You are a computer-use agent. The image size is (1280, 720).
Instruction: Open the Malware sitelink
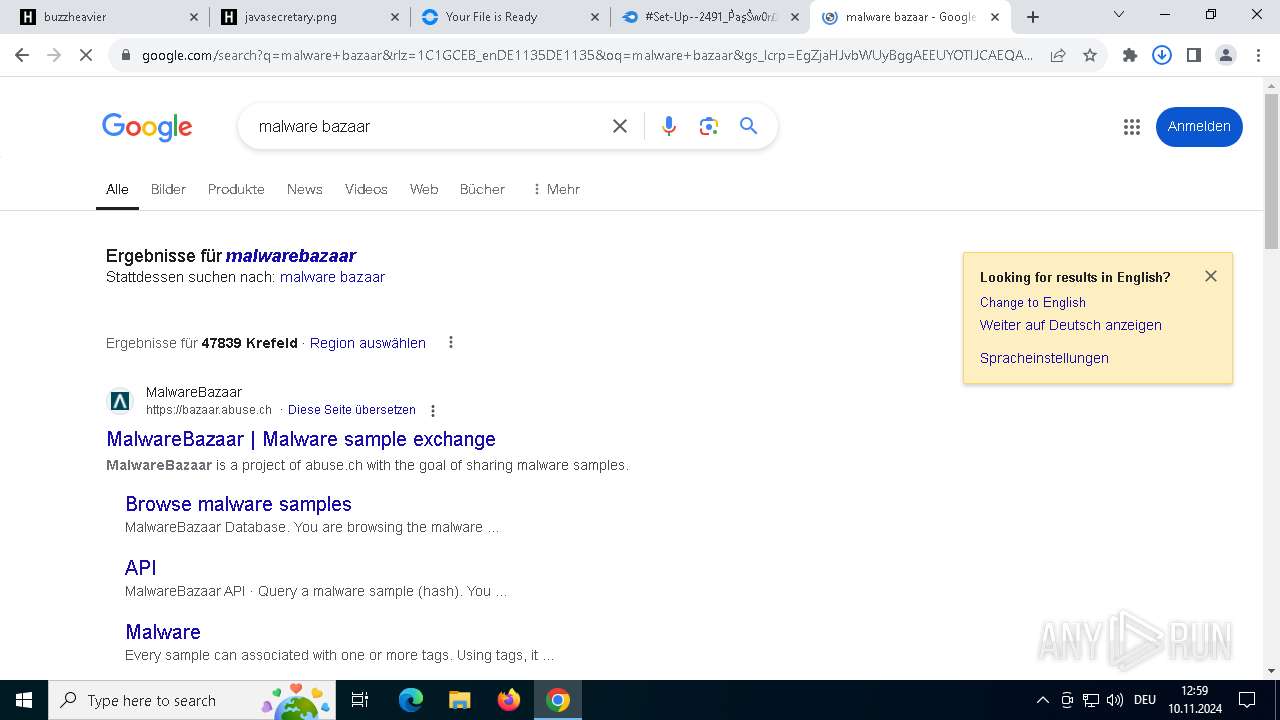coord(163,632)
